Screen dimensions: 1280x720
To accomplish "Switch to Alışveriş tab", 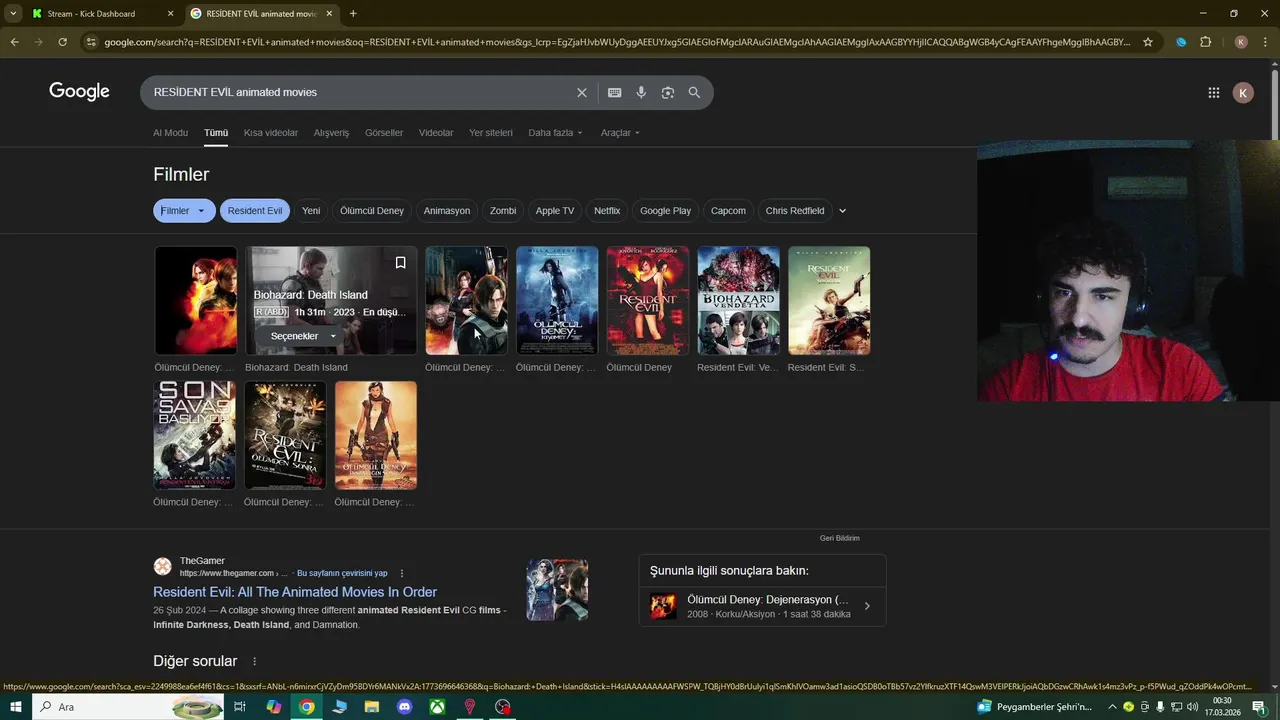I will [332, 133].
